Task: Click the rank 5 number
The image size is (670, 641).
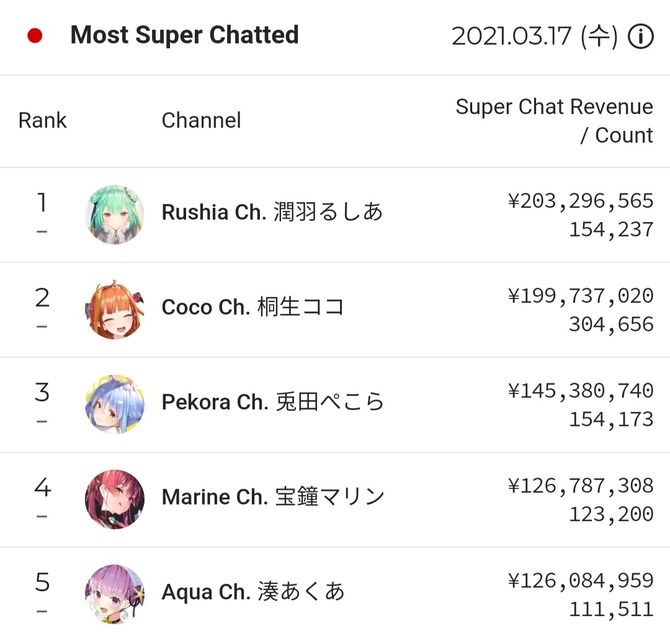Action: [x=42, y=582]
